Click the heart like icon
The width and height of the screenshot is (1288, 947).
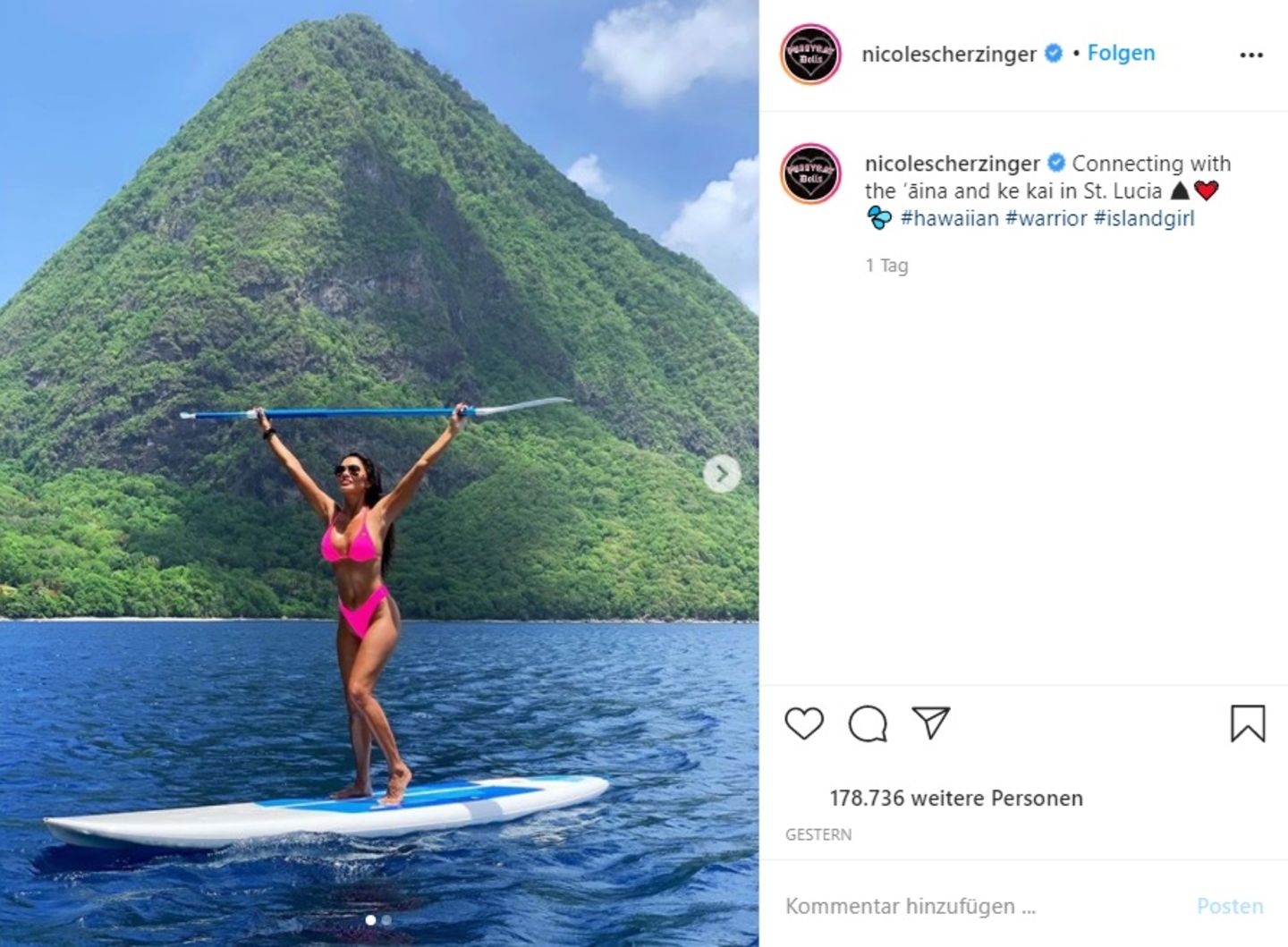803,723
